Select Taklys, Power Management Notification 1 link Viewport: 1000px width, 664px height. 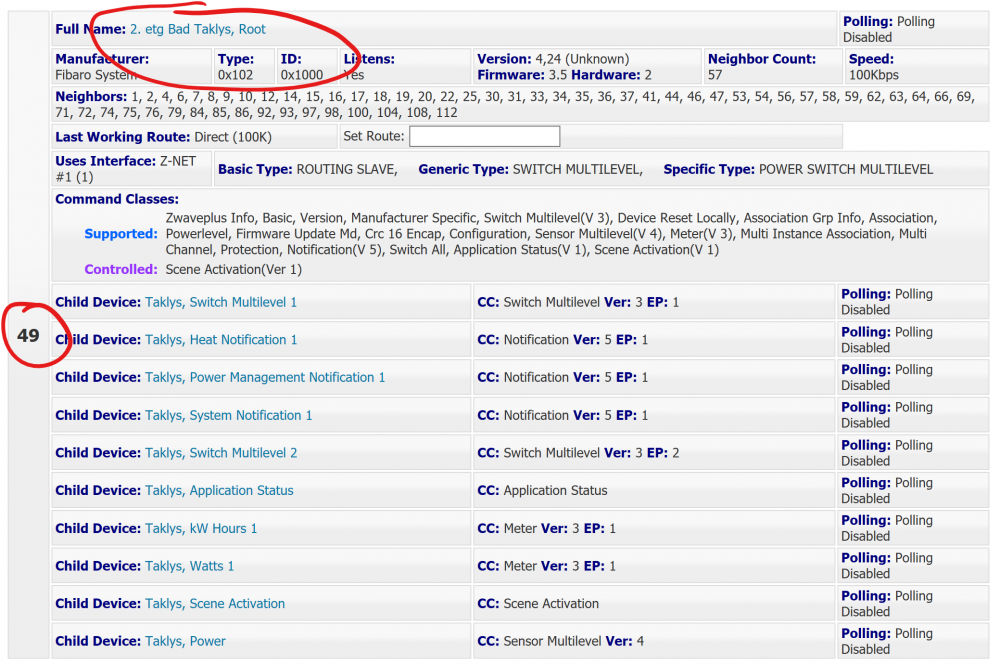(264, 378)
